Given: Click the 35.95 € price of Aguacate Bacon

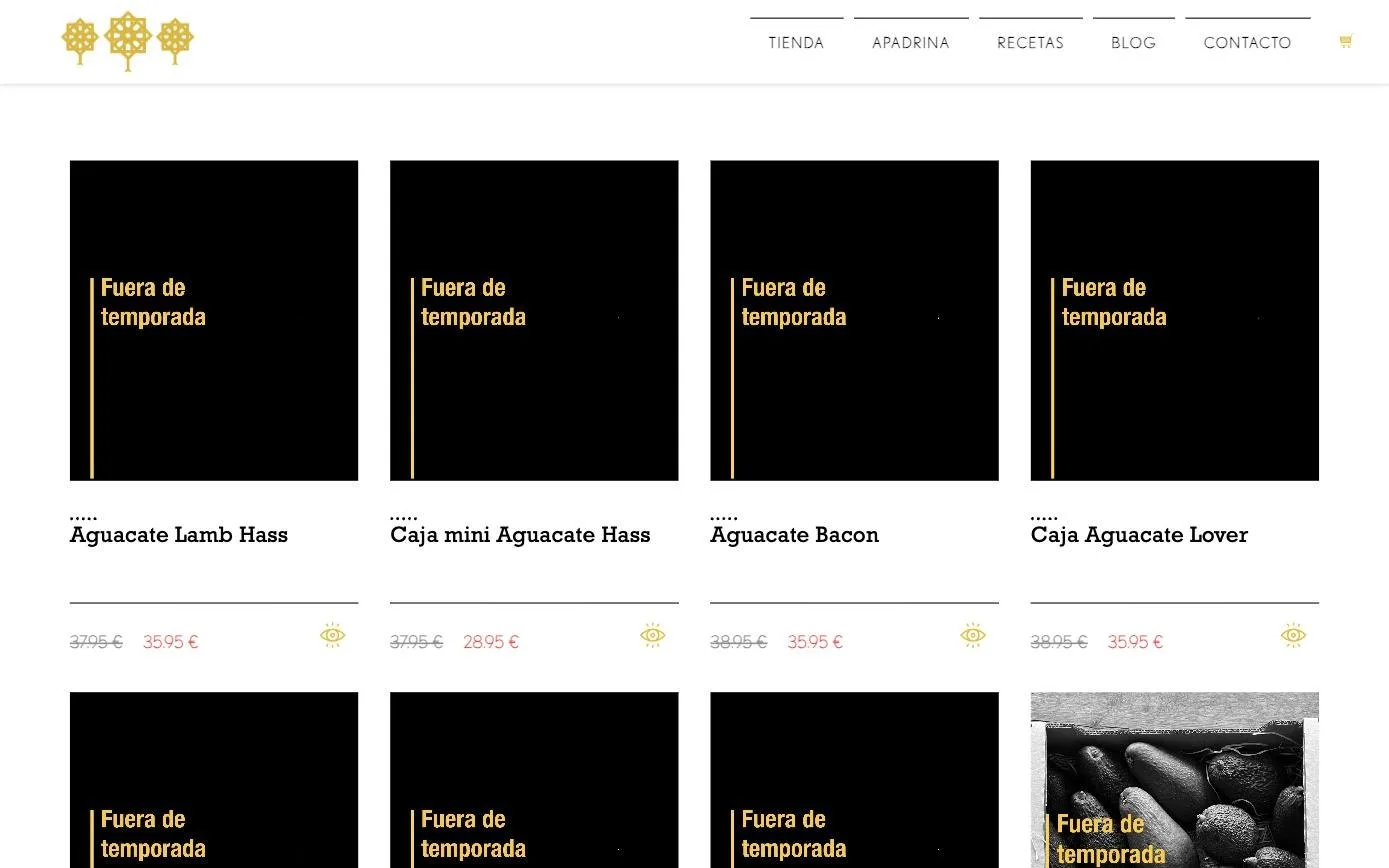Looking at the screenshot, I should 815,642.
